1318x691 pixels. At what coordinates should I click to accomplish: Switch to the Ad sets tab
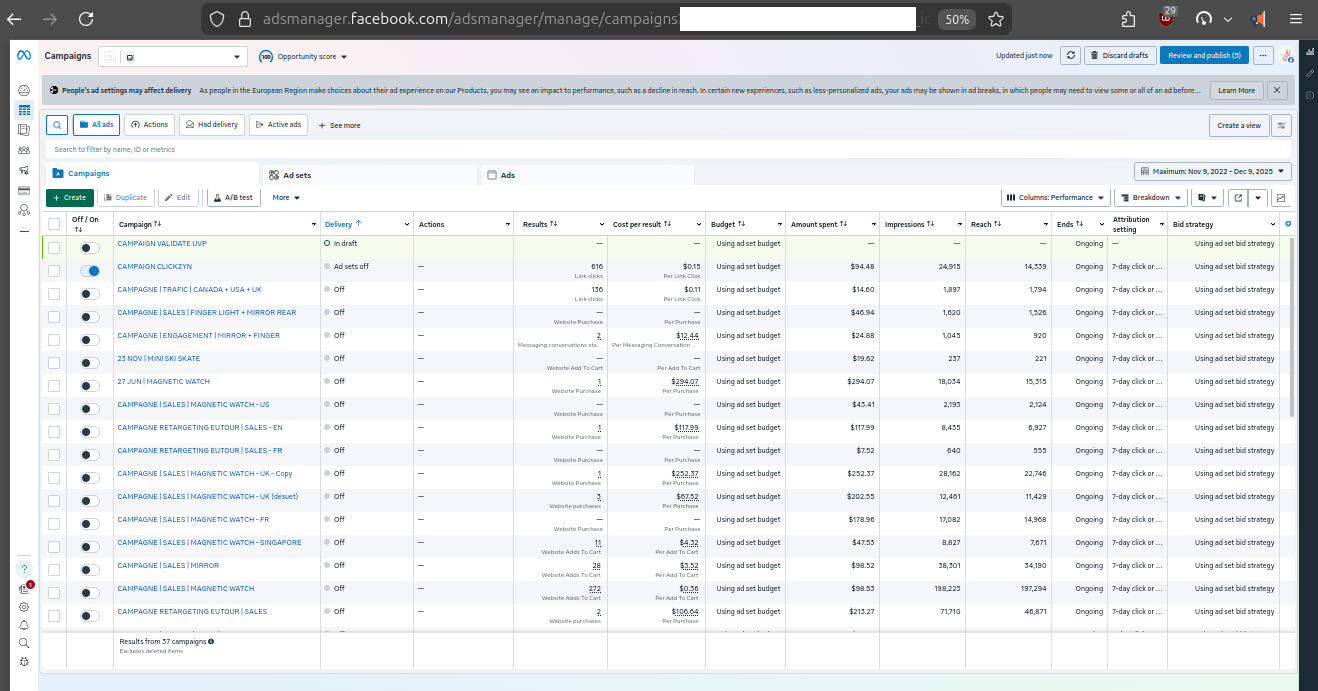pos(297,175)
